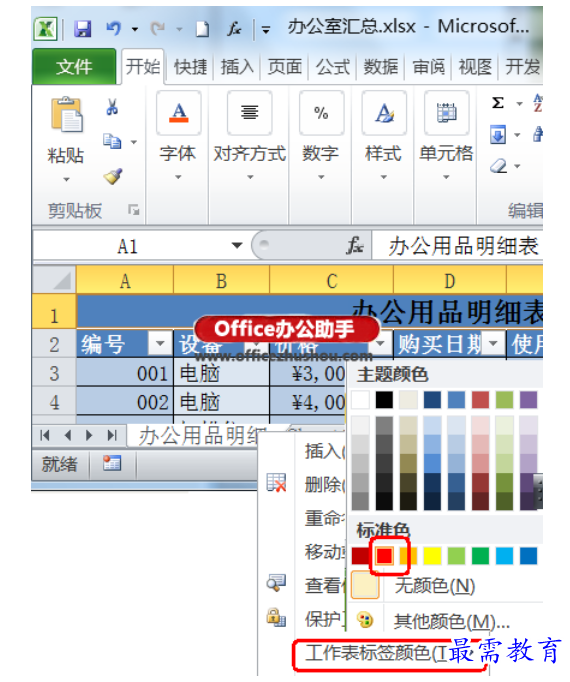Click the Clear eraser icon
The height and width of the screenshot is (682, 570).
coord(499,166)
